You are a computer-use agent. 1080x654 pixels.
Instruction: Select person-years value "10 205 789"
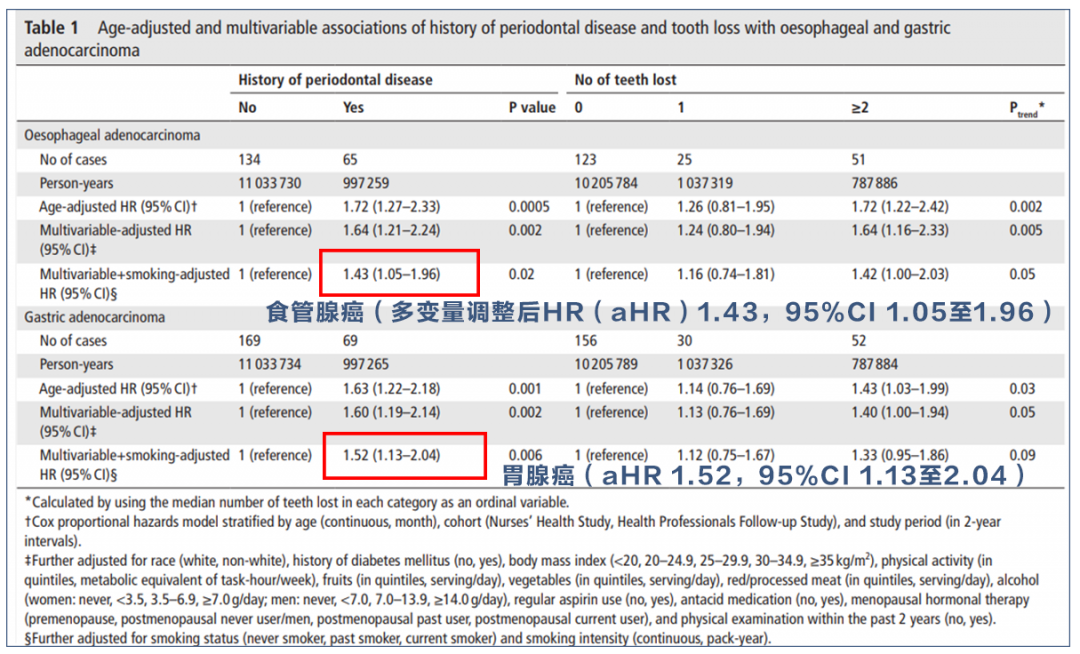(606, 364)
